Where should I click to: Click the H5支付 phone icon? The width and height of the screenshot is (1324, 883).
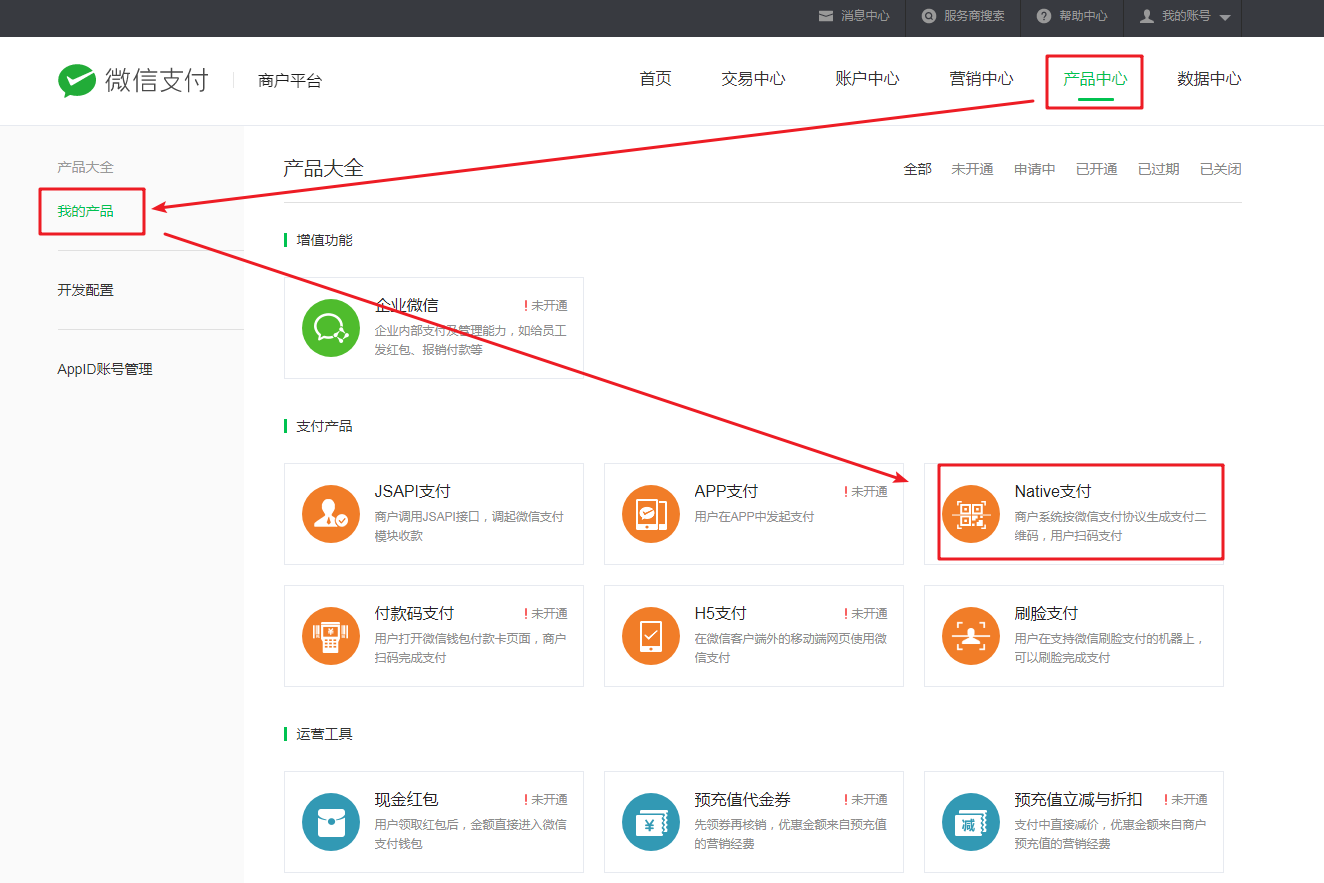click(x=651, y=636)
